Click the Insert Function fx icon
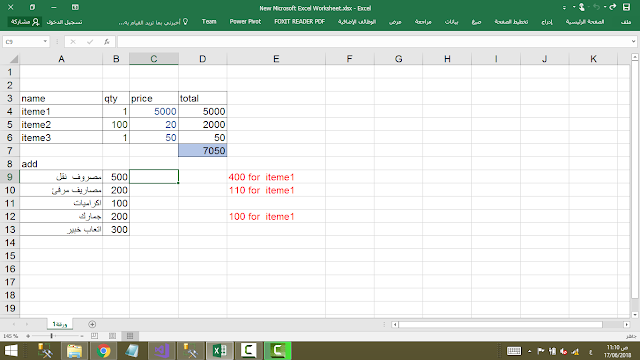Image resolution: width=640 pixels, height=360 pixels. [x=107, y=42]
